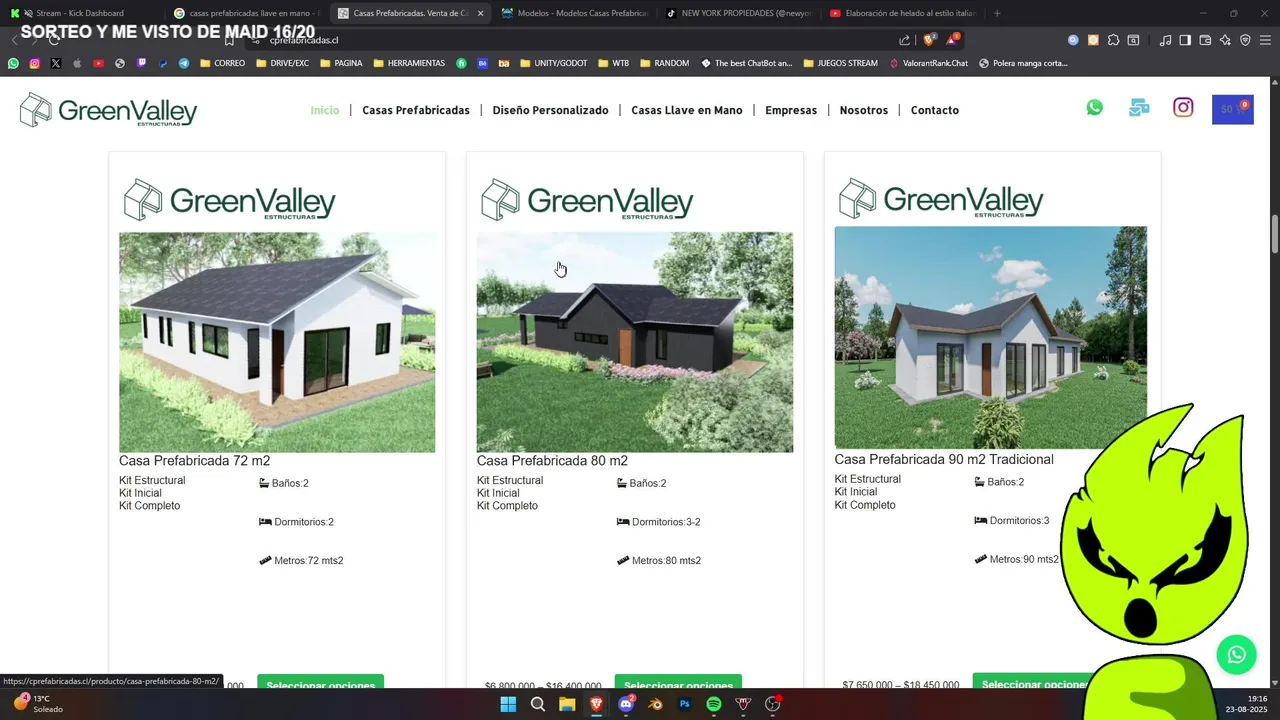Click the WhatsApp icon in the site header
Viewport: 1280px width, 720px height.
coord(1095,107)
